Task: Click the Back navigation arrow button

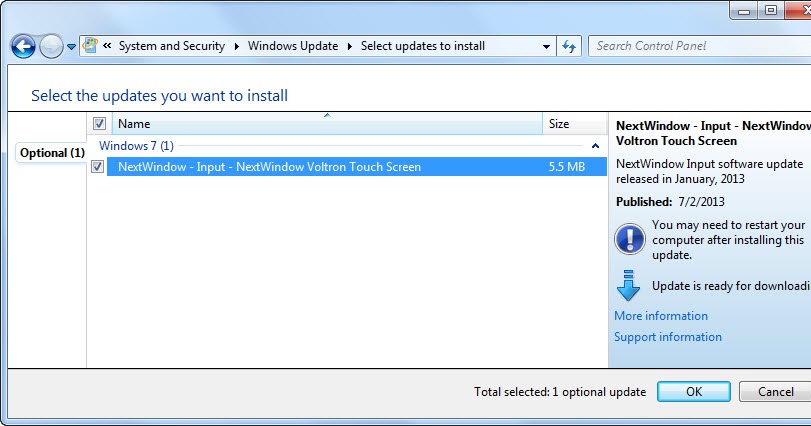Action: 23,47
